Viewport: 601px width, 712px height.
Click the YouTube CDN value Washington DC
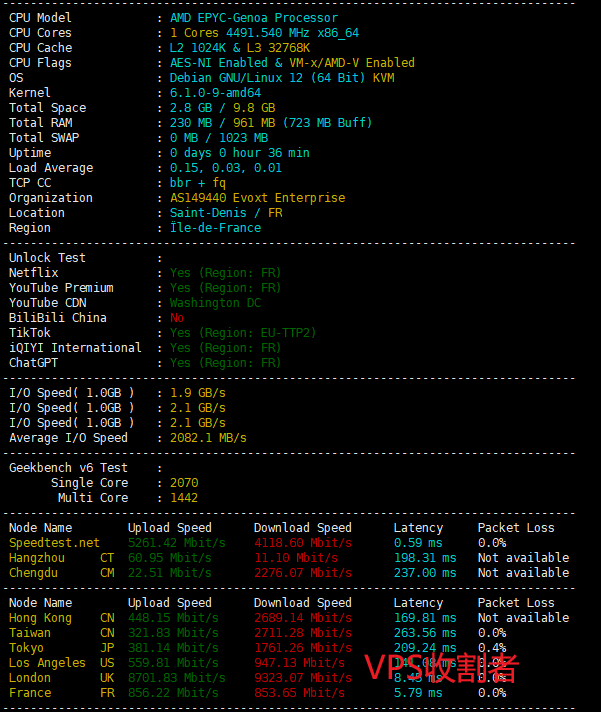click(215, 303)
